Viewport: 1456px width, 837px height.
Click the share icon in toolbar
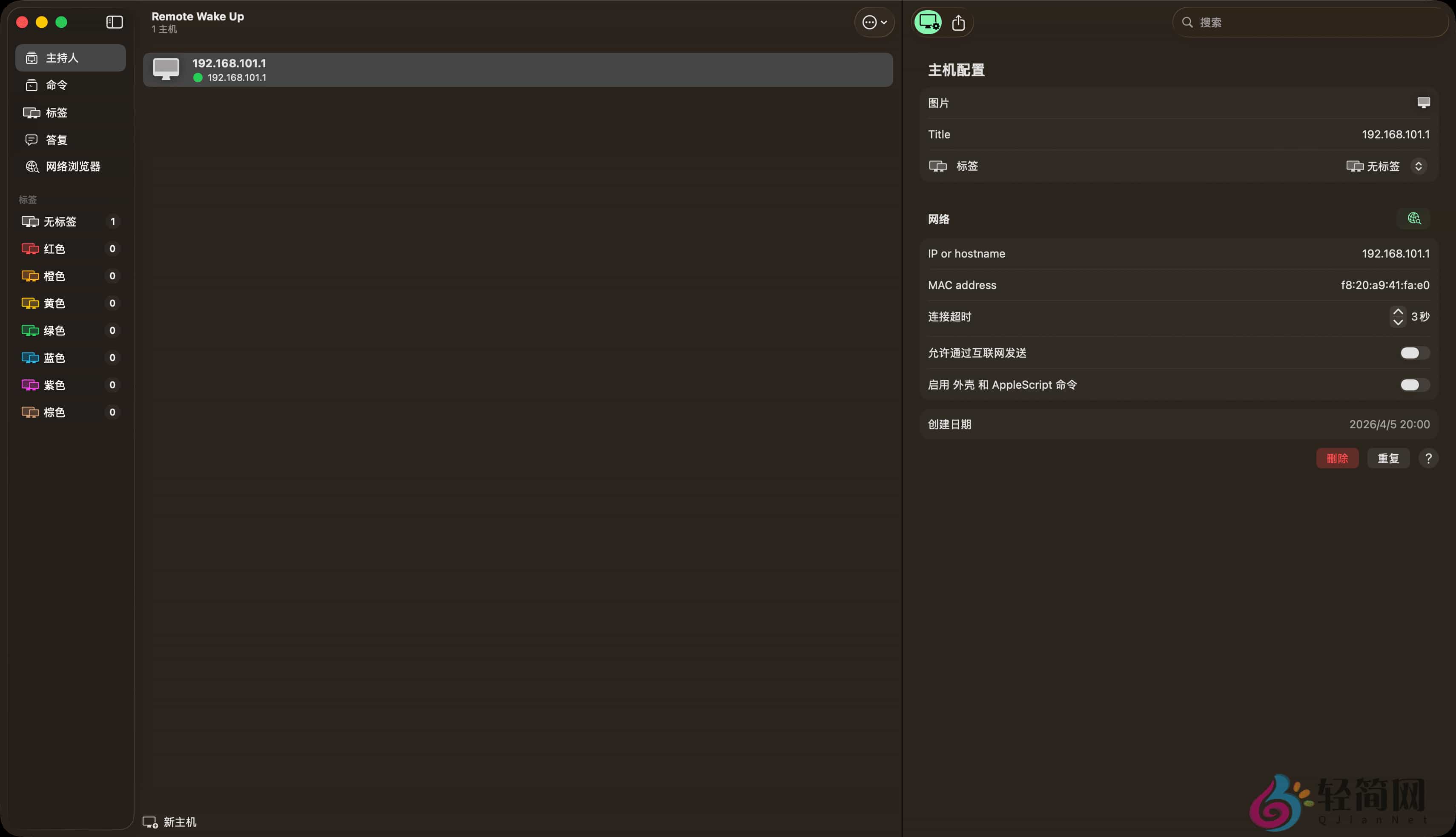(x=958, y=23)
